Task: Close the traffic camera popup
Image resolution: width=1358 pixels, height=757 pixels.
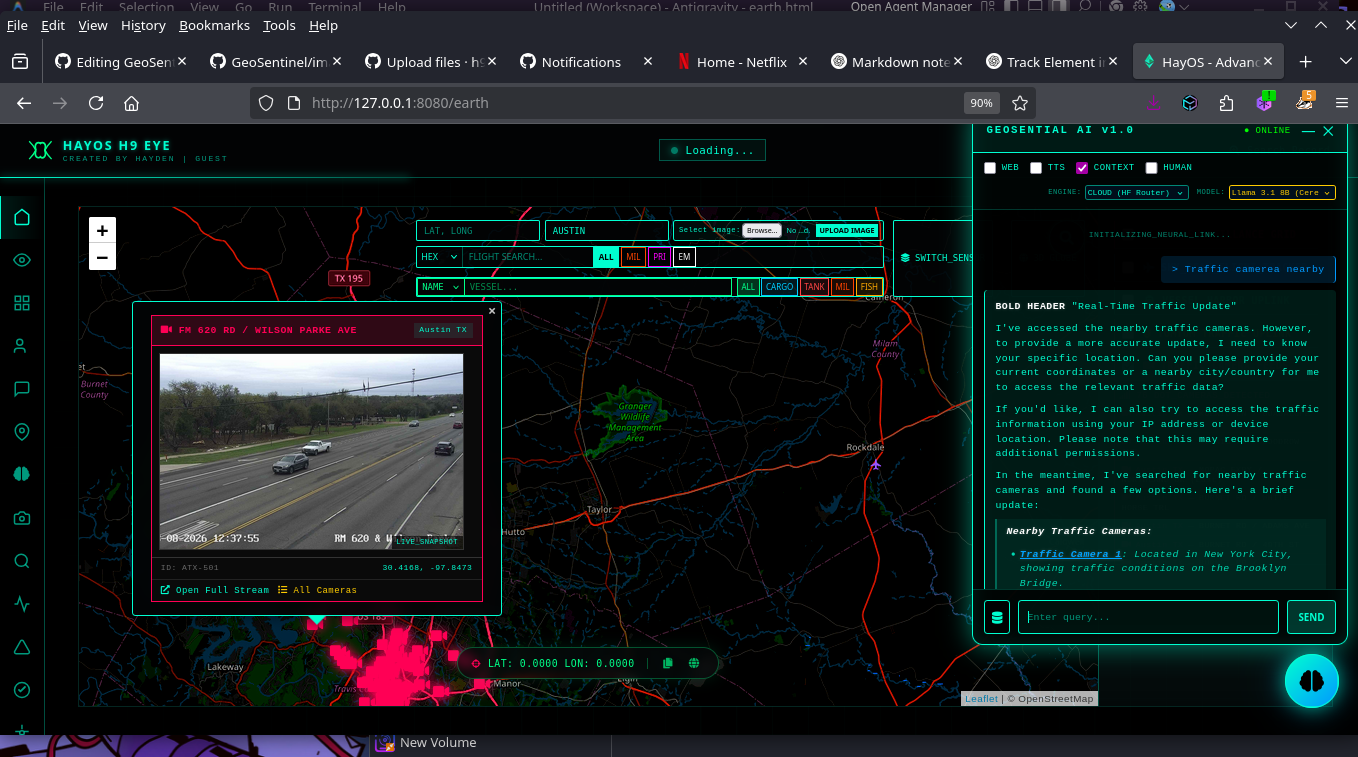Action: pyautogui.click(x=492, y=311)
